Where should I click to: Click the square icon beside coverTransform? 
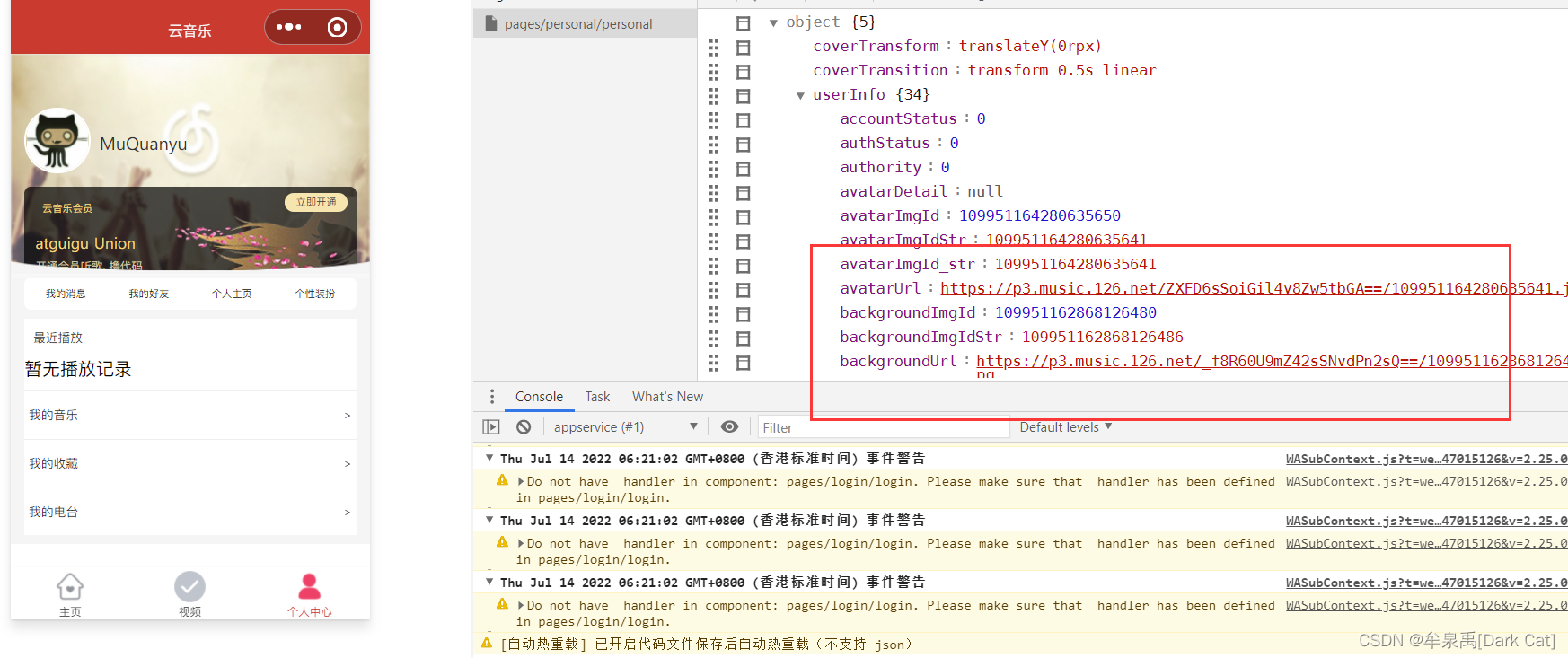pos(743,48)
